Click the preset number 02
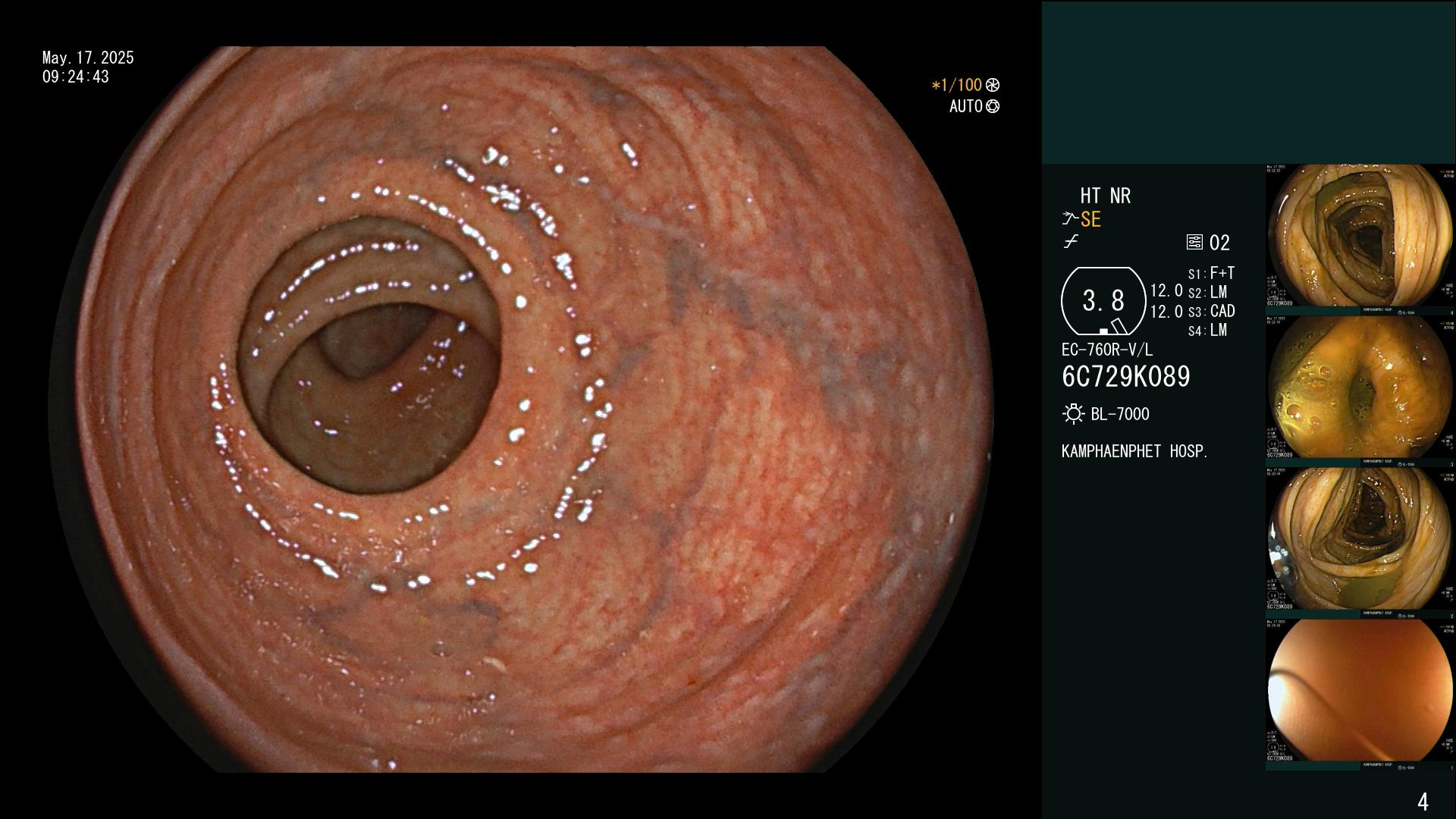Image resolution: width=1456 pixels, height=819 pixels. pyautogui.click(x=1219, y=243)
